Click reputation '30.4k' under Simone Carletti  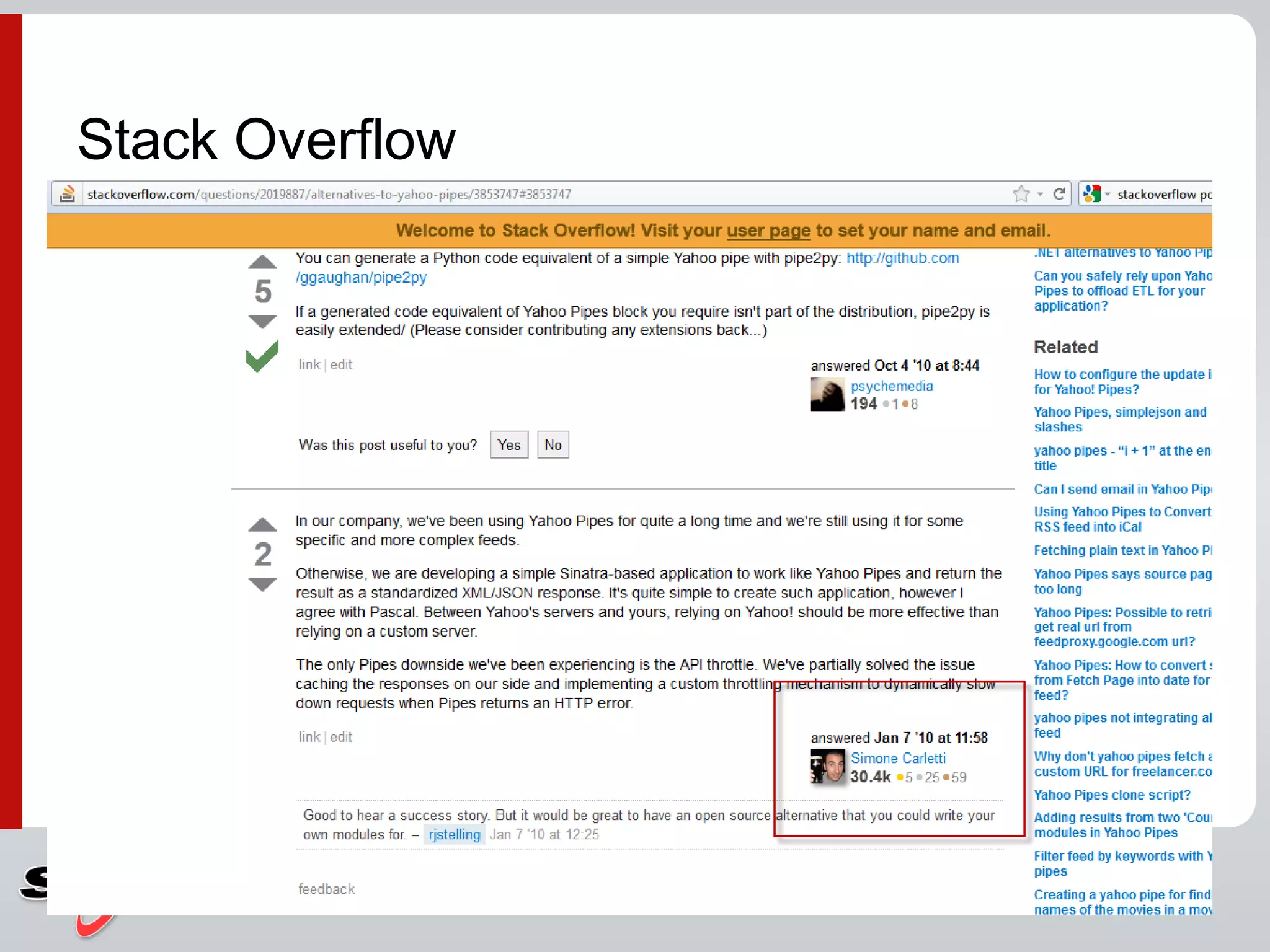(870, 777)
